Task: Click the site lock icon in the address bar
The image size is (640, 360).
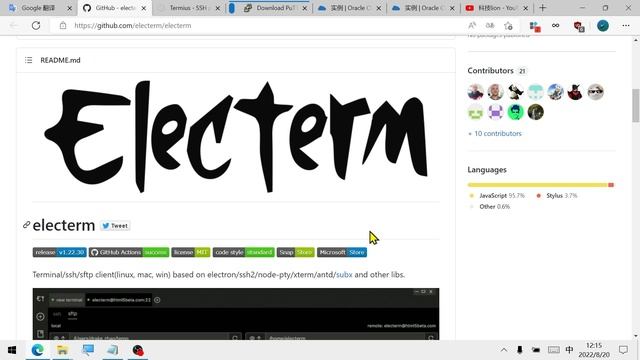Action: pyautogui.click(x=62, y=25)
